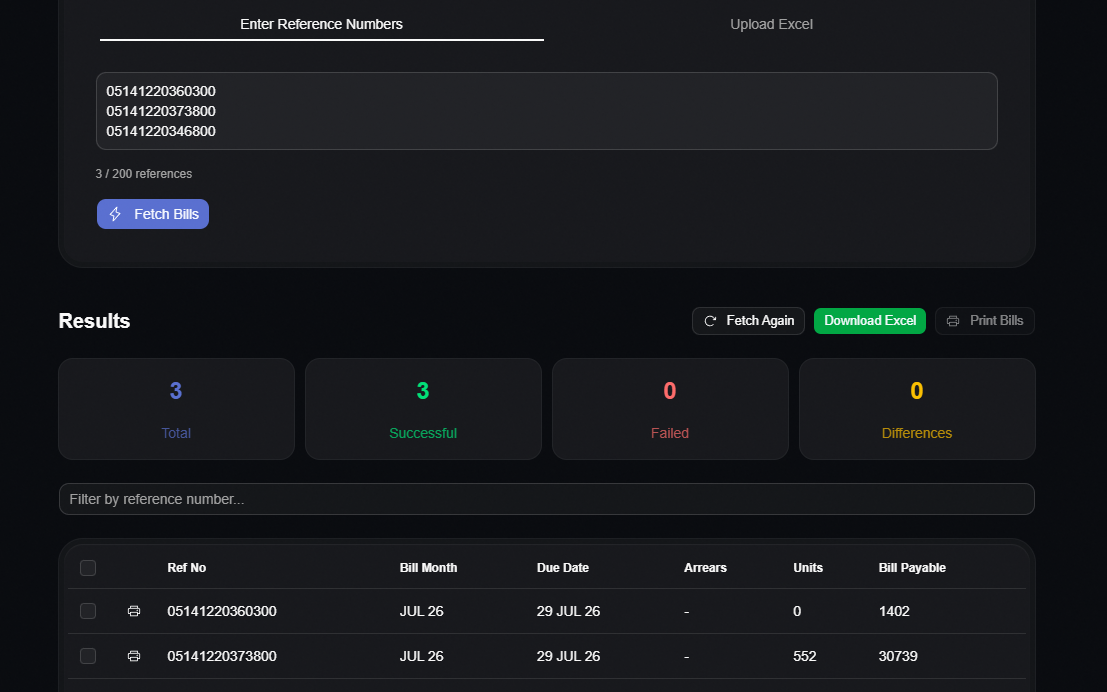Switch to the Upload Excel tab
Screen dimensions: 1107x692
click(x=771, y=24)
